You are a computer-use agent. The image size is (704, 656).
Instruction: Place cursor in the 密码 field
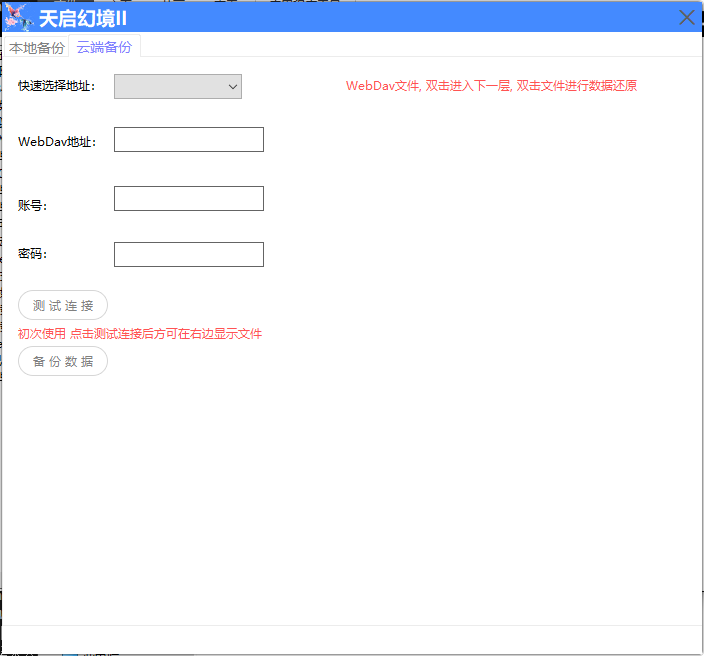[189, 255]
